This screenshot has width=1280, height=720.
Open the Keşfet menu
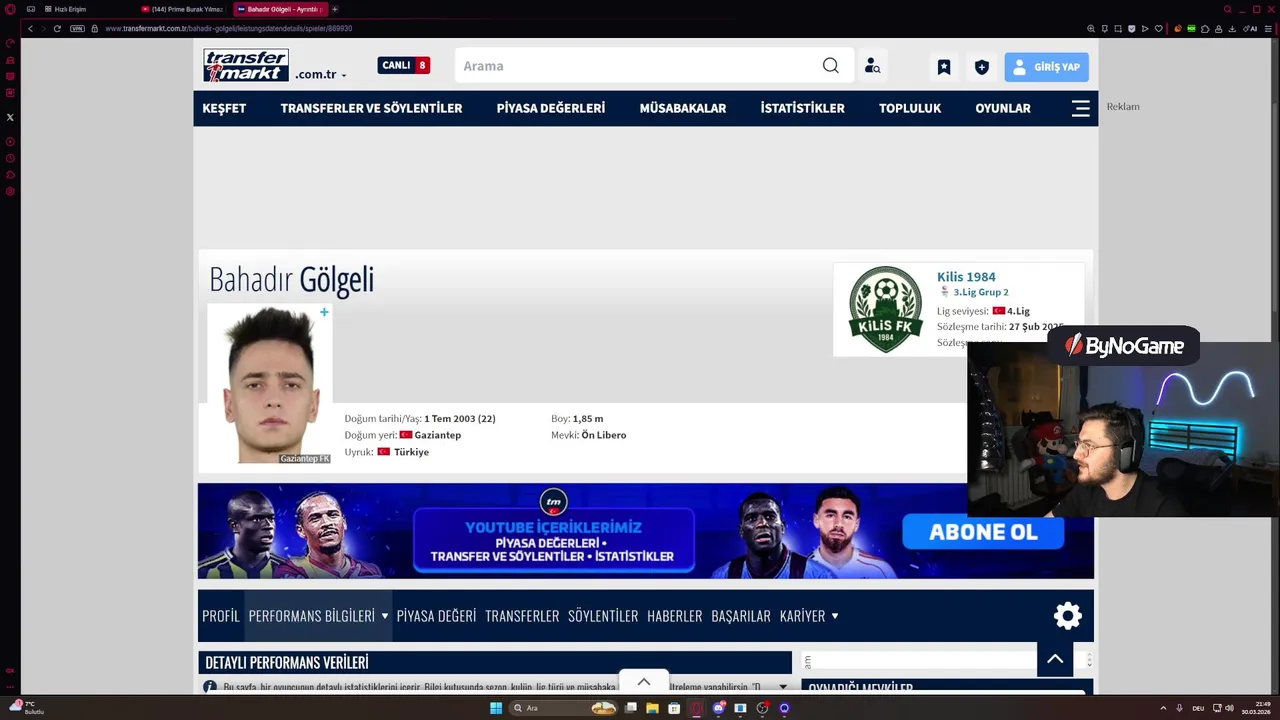pos(224,108)
